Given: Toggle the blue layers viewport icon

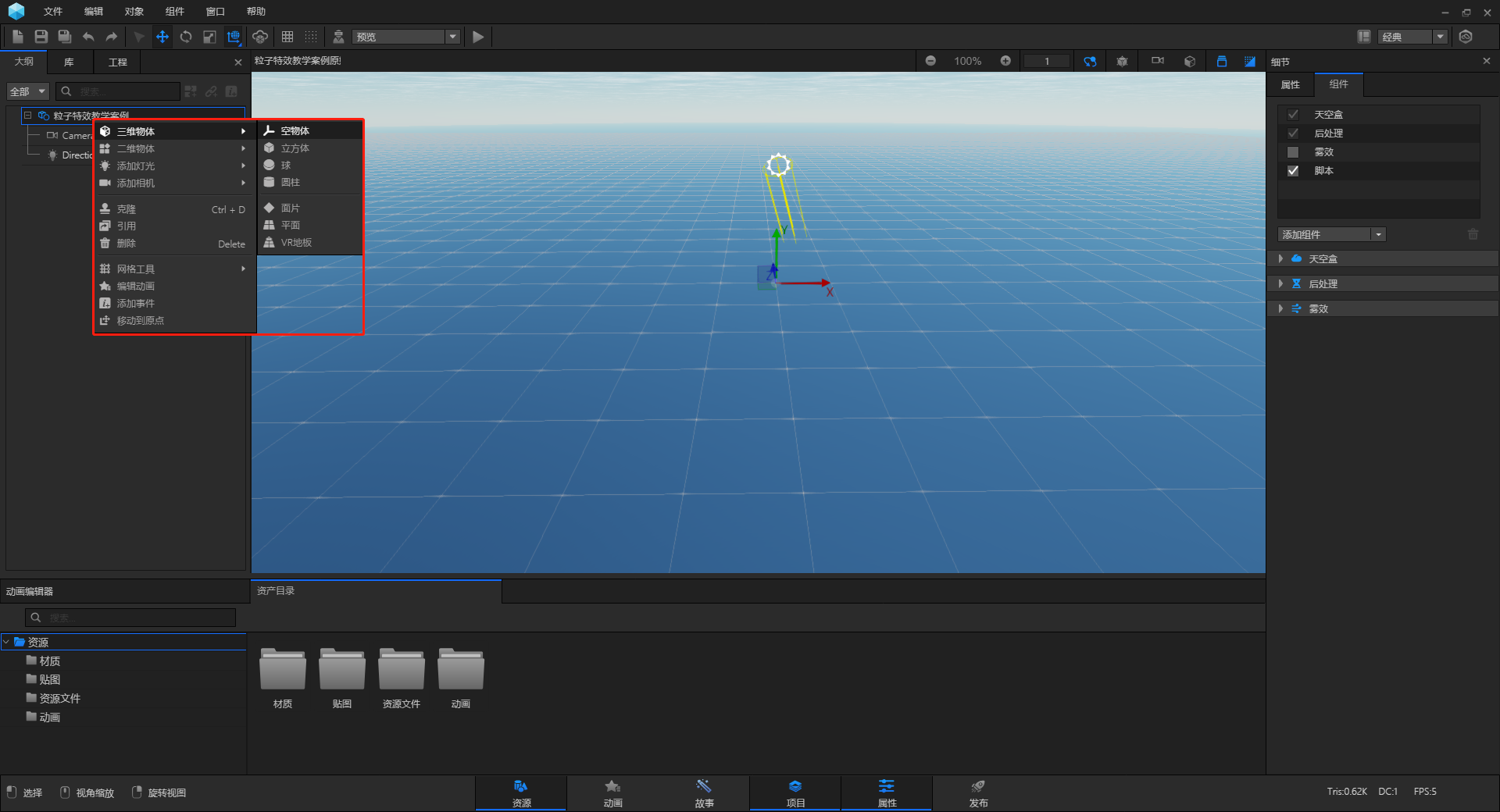Looking at the screenshot, I should [x=1222, y=61].
